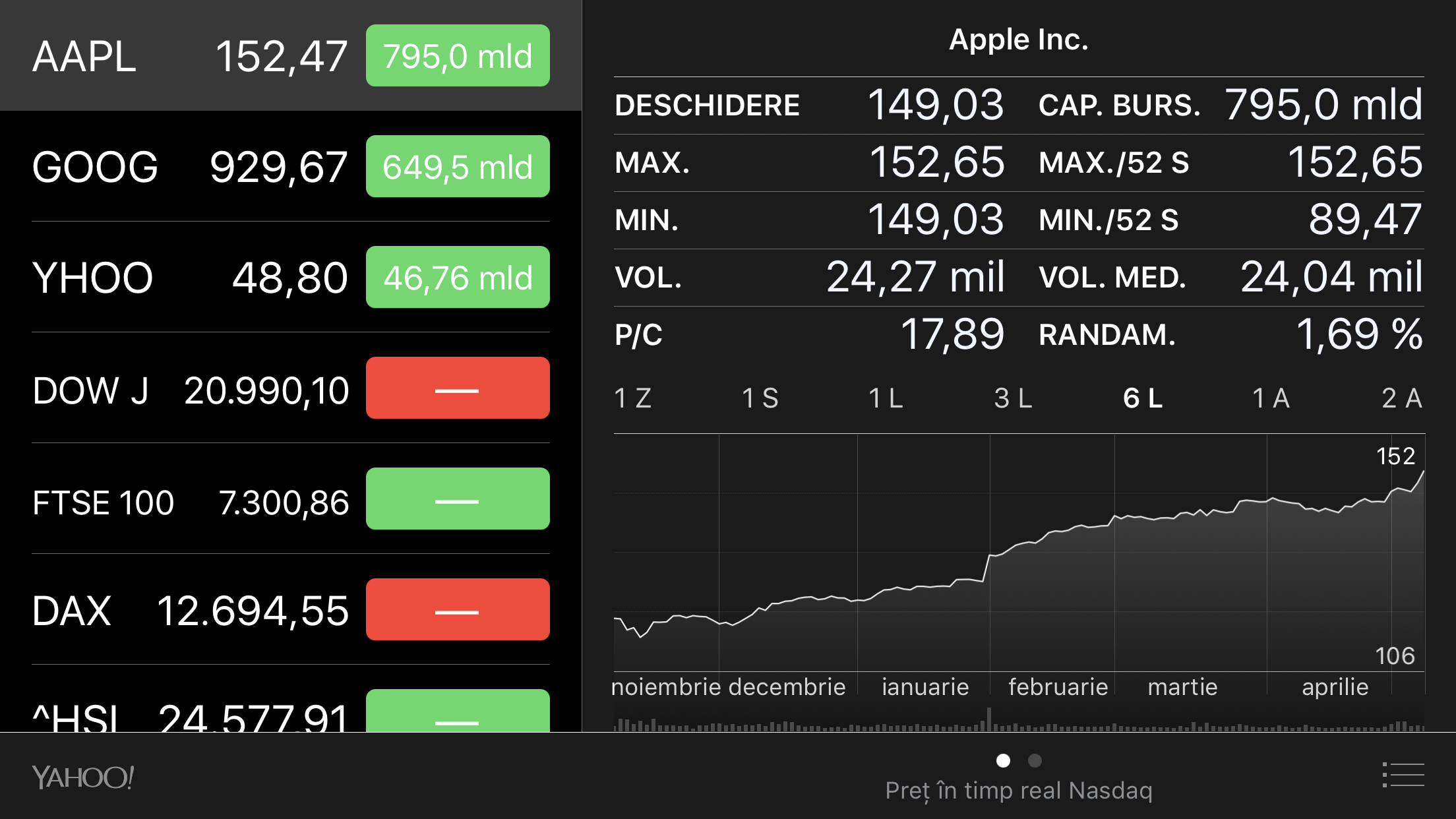Click the AAPL price 152,47
1456x819 pixels.
tap(282, 56)
